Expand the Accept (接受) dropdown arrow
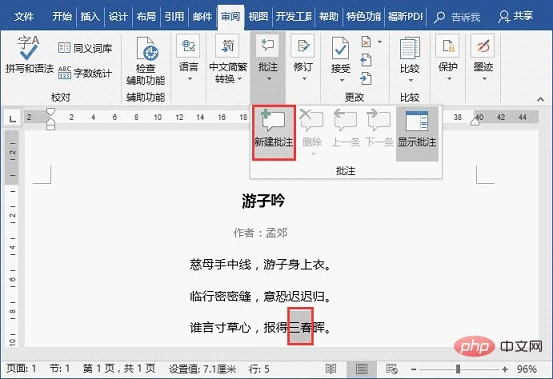The height and width of the screenshot is (379, 553). (341, 80)
